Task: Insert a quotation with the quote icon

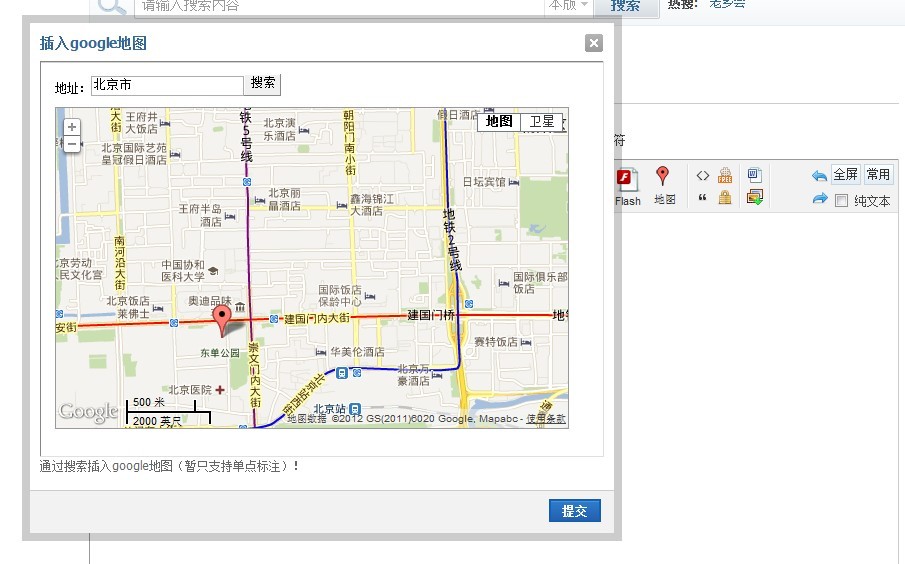Action: [702, 199]
